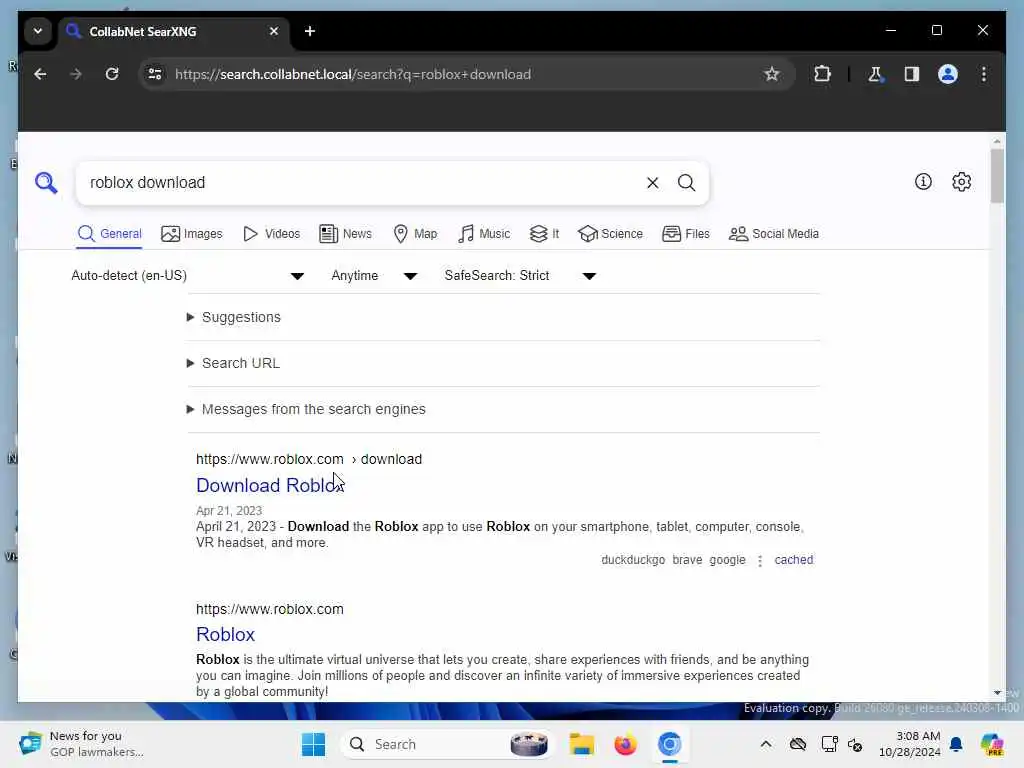Open Copilot preview icon in taskbar
The width and height of the screenshot is (1024, 768).
(991, 744)
